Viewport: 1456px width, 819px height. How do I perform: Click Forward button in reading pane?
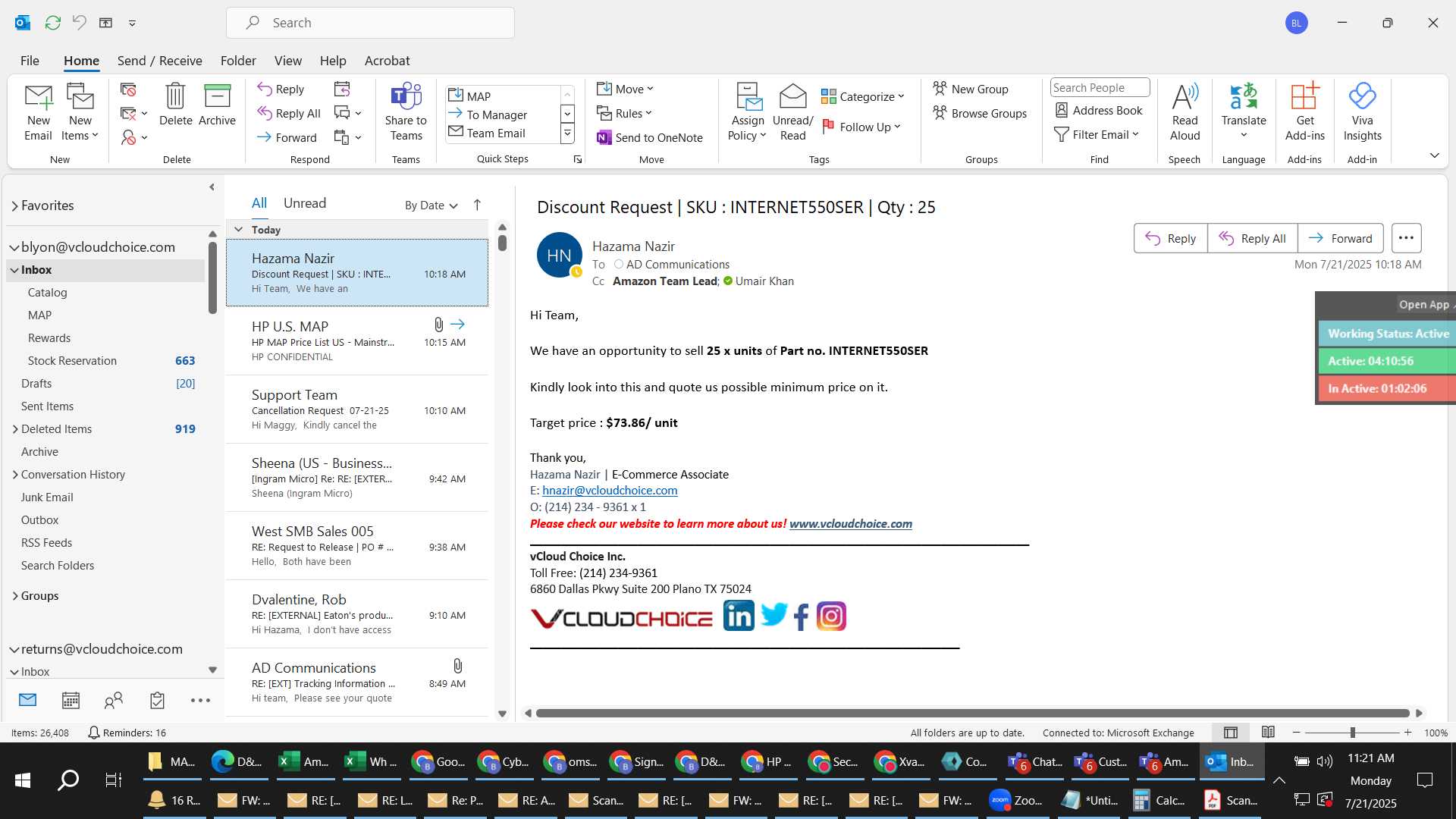point(1340,238)
